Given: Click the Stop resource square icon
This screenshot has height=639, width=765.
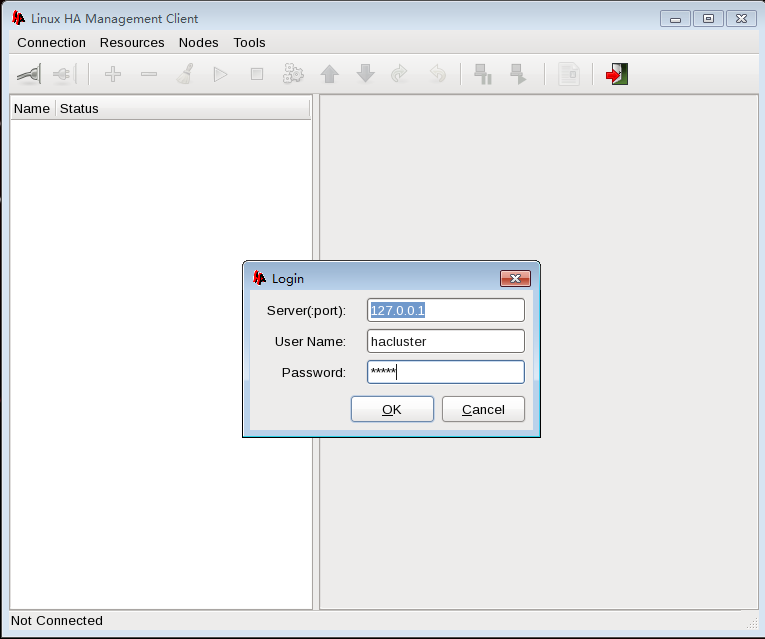Looking at the screenshot, I should pyautogui.click(x=257, y=74).
